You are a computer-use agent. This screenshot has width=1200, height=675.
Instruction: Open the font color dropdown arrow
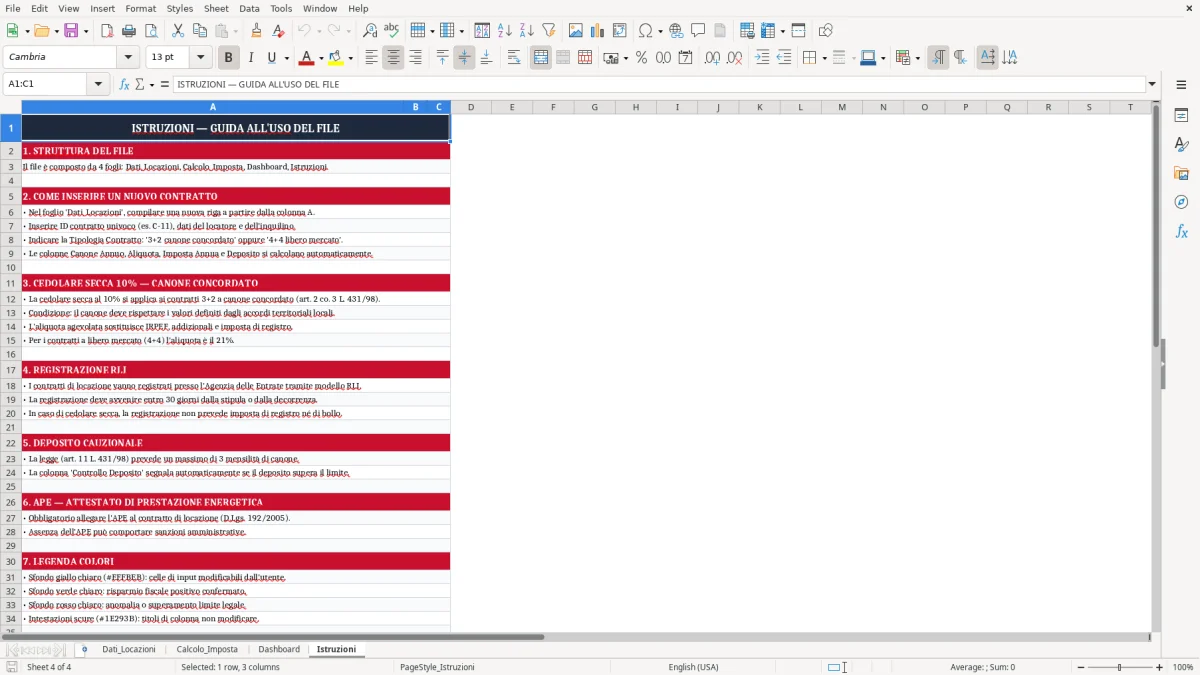point(321,58)
